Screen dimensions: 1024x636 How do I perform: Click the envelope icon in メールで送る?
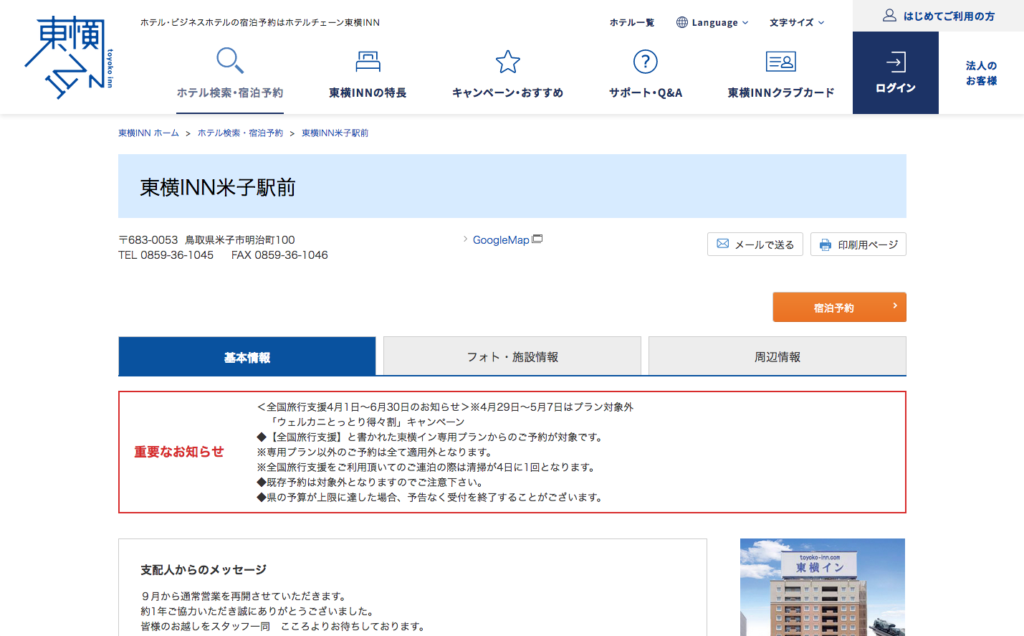[722, 244]
